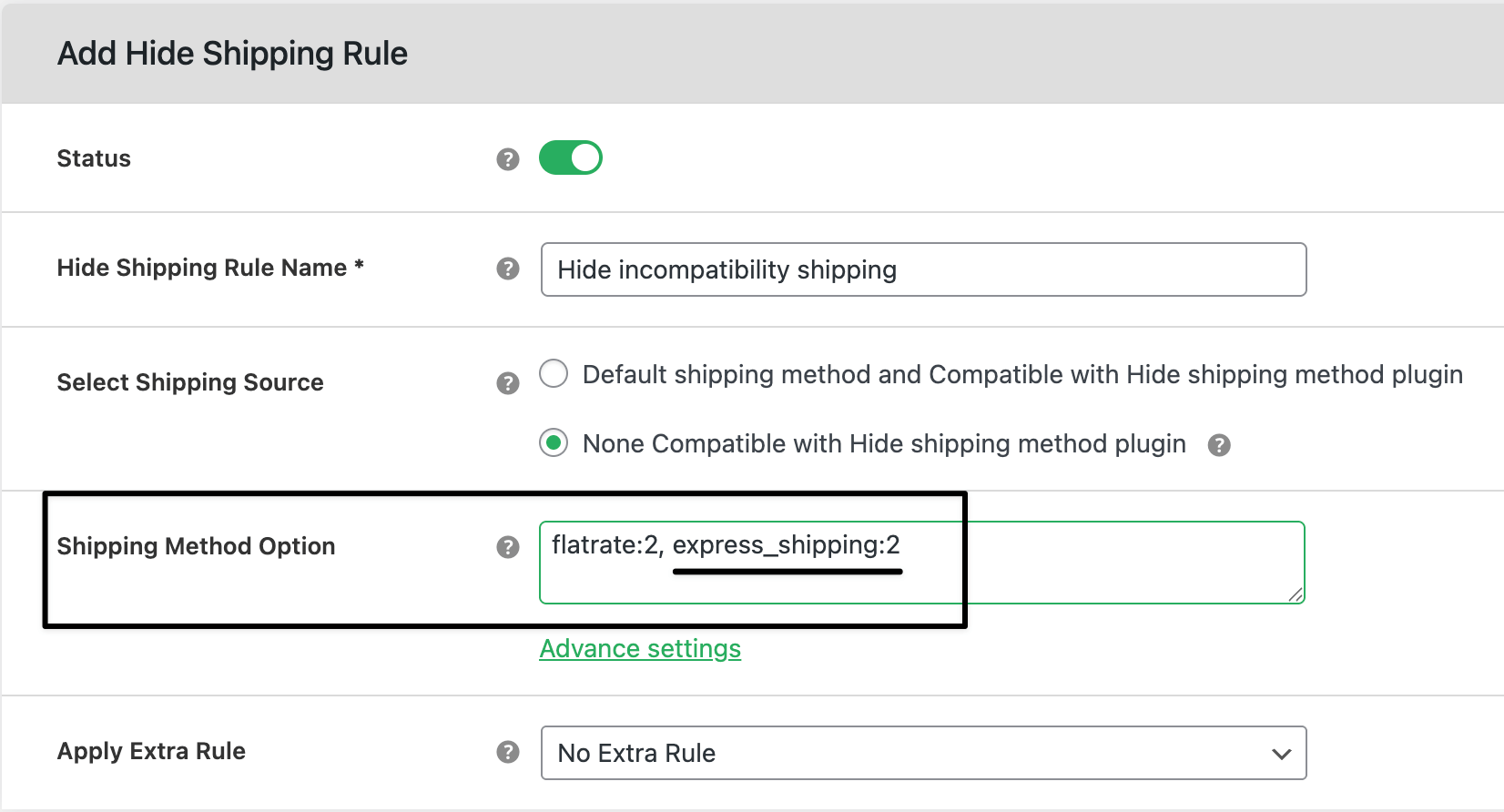The height and width of the screenshot is (812, 1504).
Task: Open the No Extra Rule dropdown
Action: (x=923, y=753)
